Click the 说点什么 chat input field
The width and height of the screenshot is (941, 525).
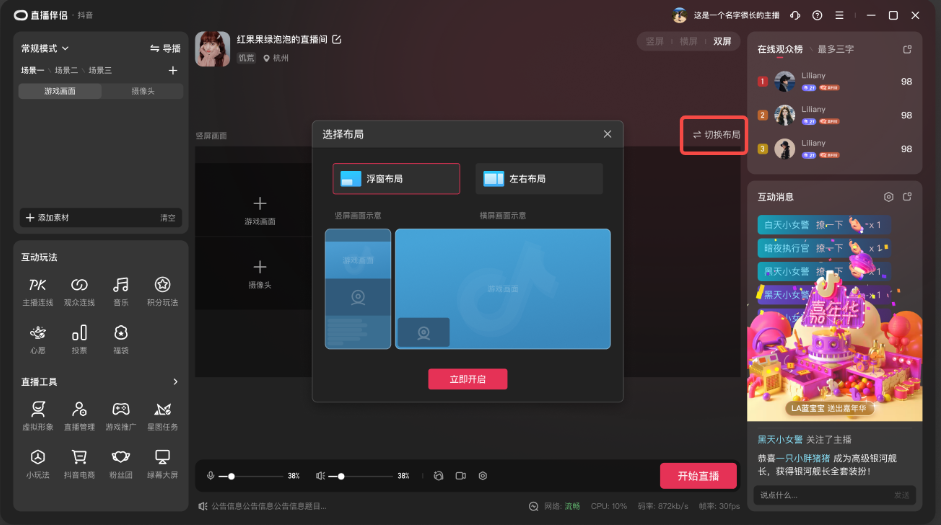pyautogui.click(x=820, y=495)
